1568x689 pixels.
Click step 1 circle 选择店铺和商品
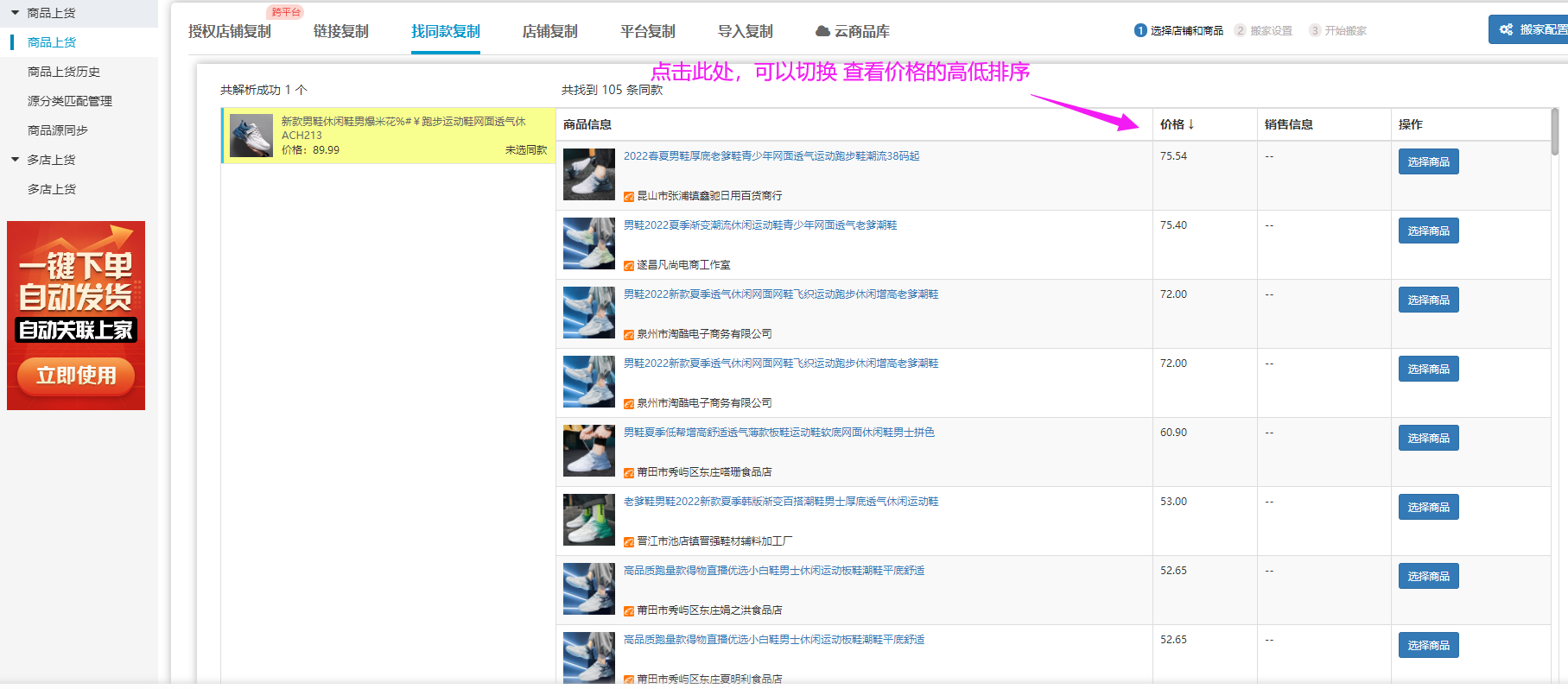1140,31
